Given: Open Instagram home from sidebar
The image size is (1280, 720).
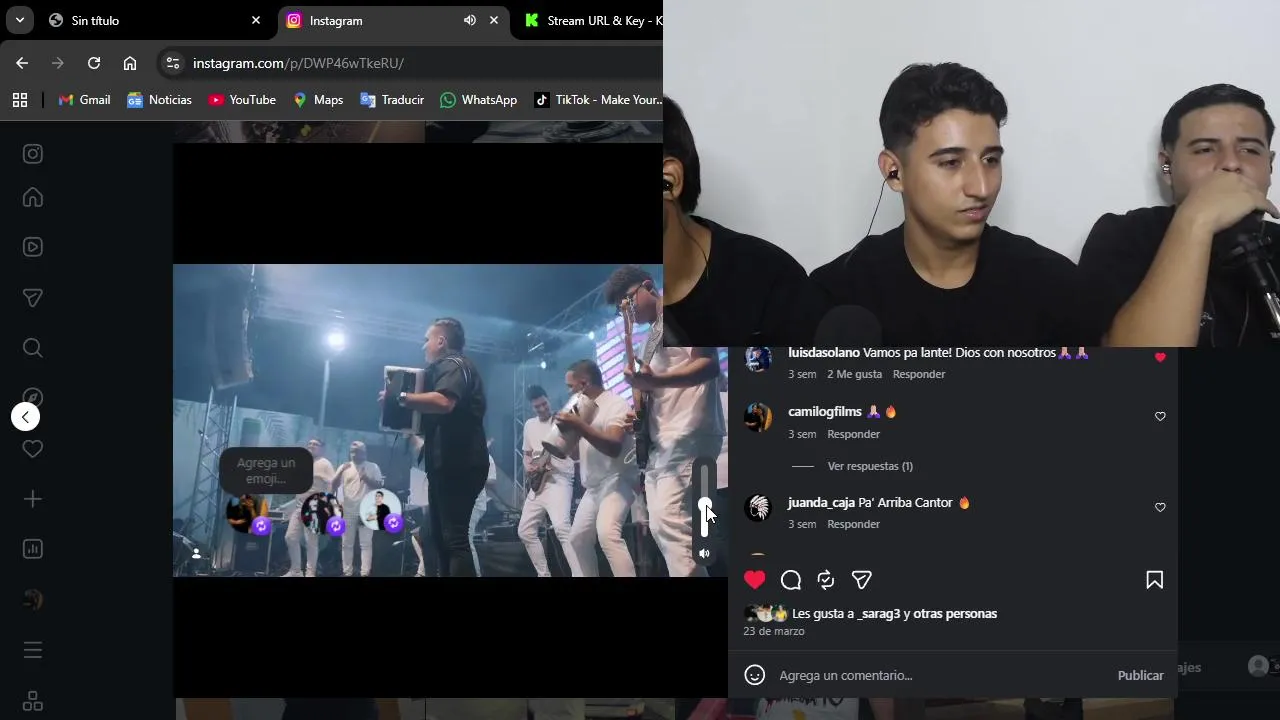Looking at the screenshot, I should coord(33,198).
